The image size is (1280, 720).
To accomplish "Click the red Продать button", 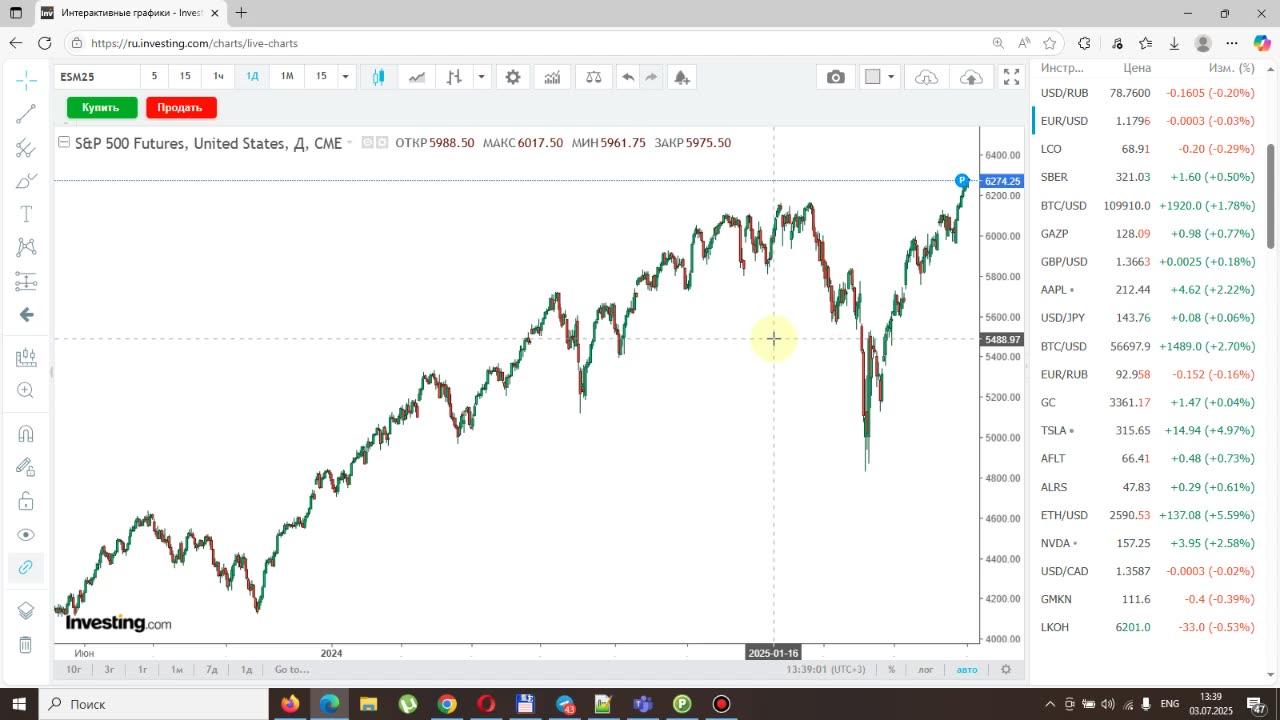I will 180,107.
